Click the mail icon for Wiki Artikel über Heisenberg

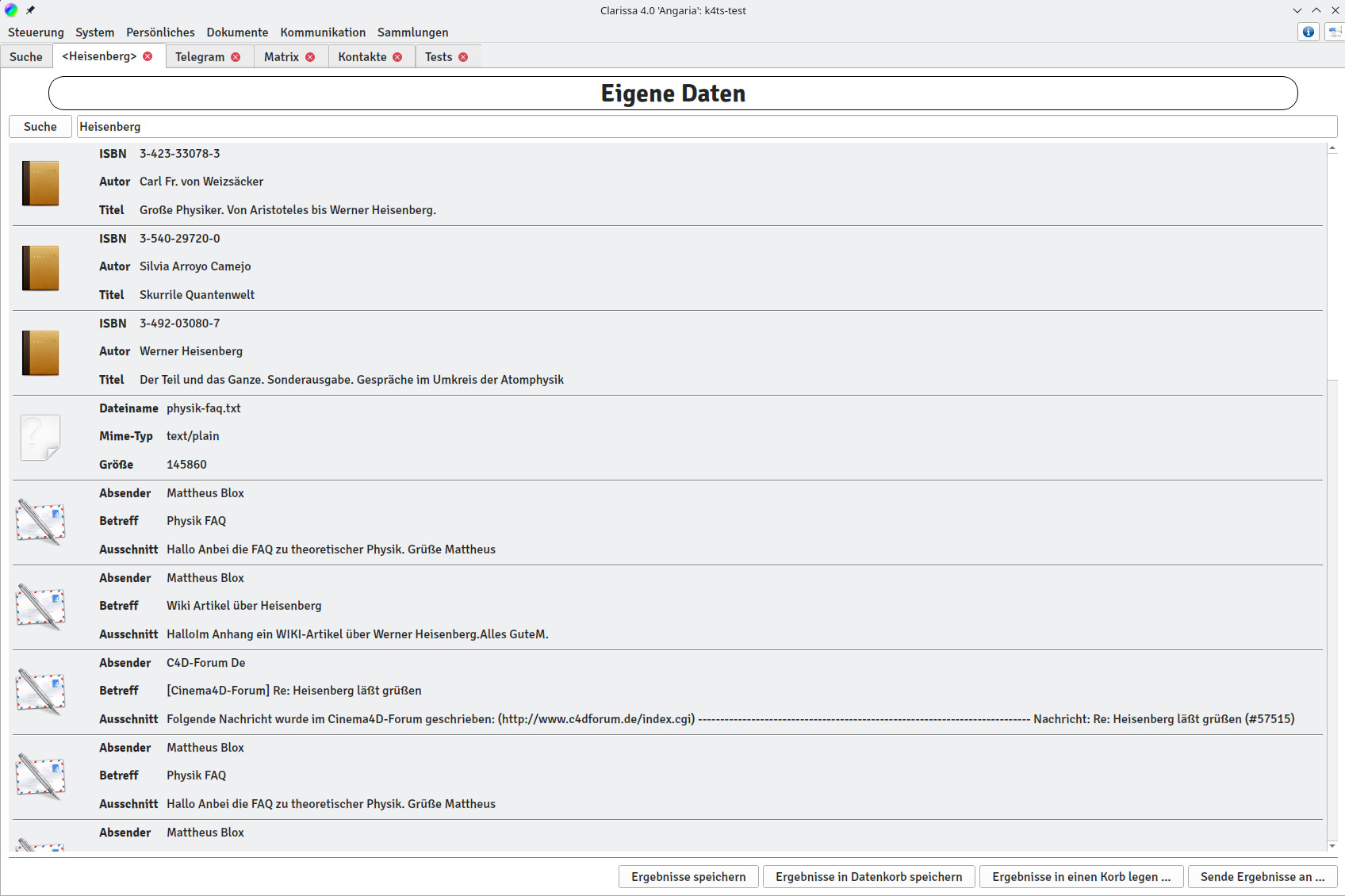pyautogui.click(x=40, y=607)
